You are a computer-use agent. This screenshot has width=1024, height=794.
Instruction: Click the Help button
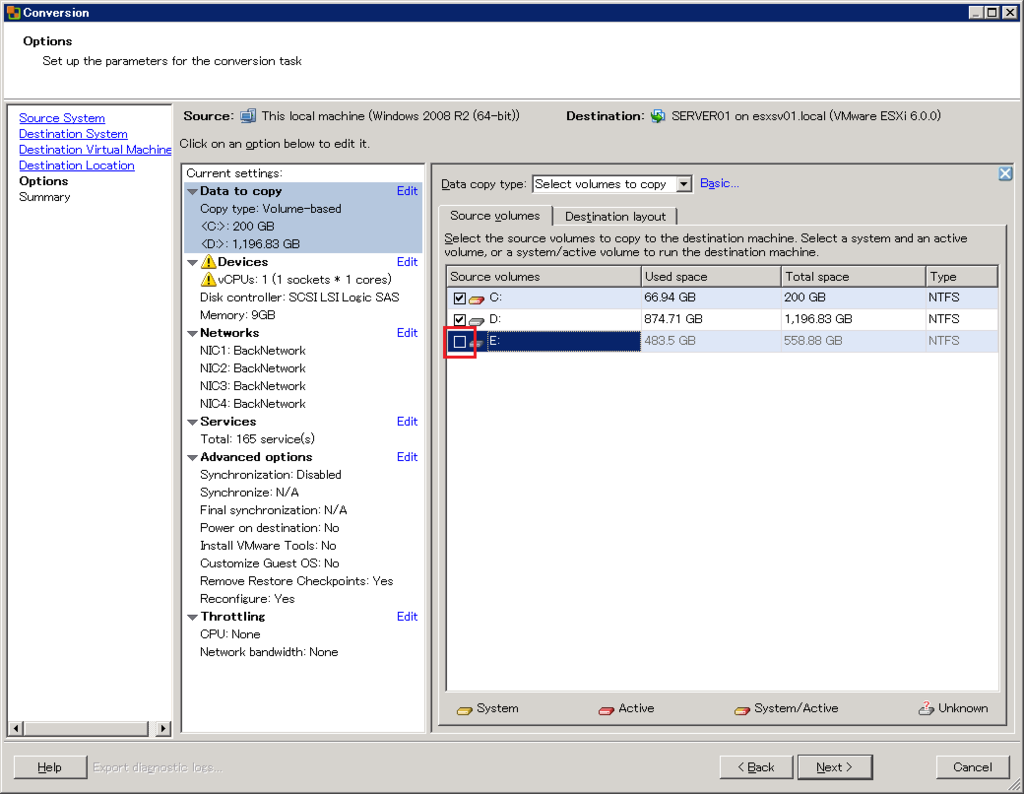coord(50,767)
